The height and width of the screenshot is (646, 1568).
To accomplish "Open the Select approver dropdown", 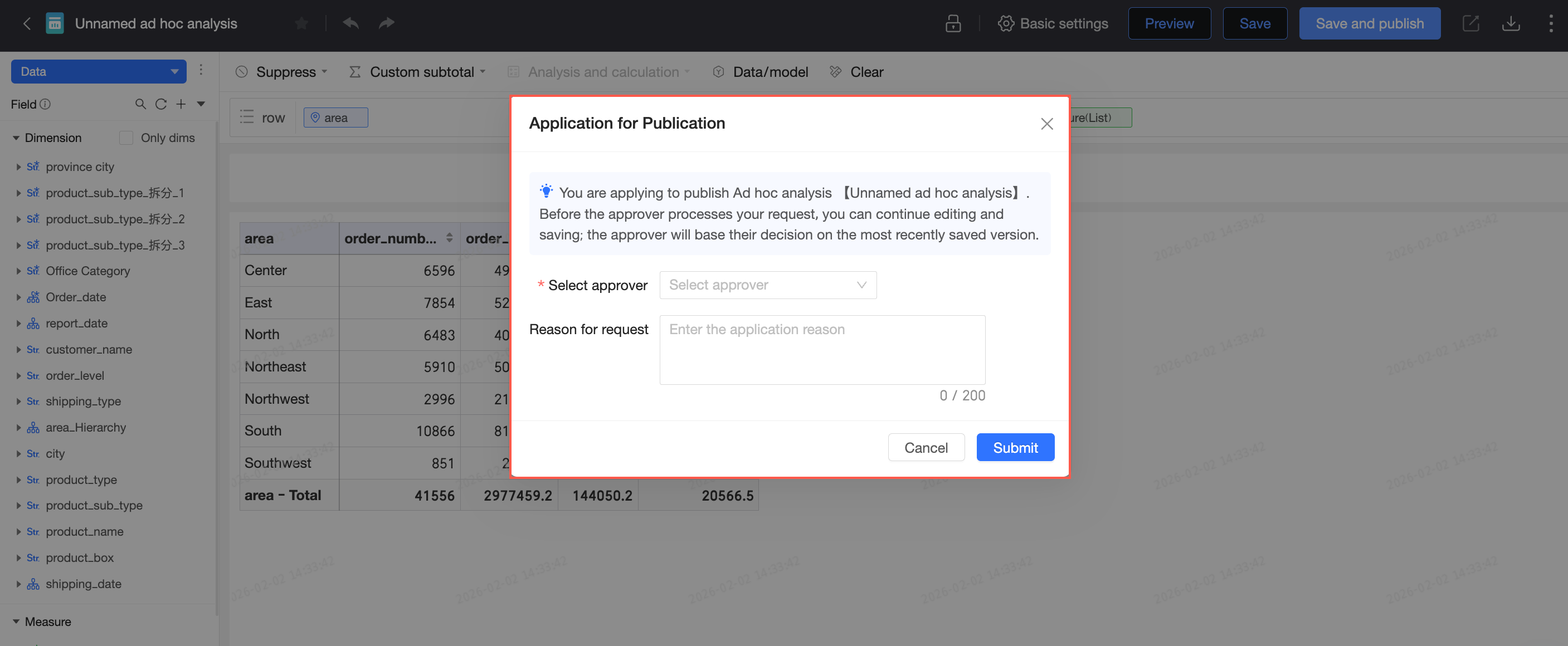I will pos(768,285).
